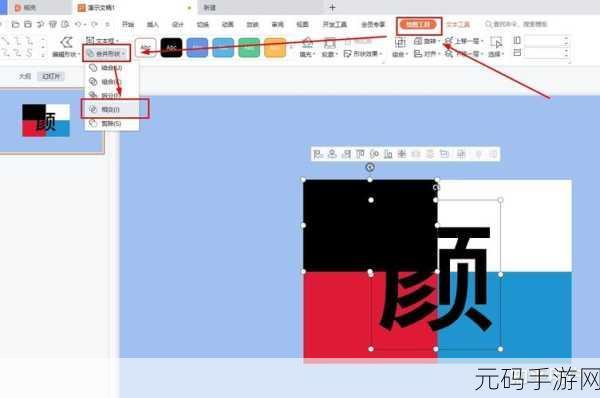This screenshot has height=398, width=600.
Task: Increase shape height with stepper arrow
Action: pos(566,38)
